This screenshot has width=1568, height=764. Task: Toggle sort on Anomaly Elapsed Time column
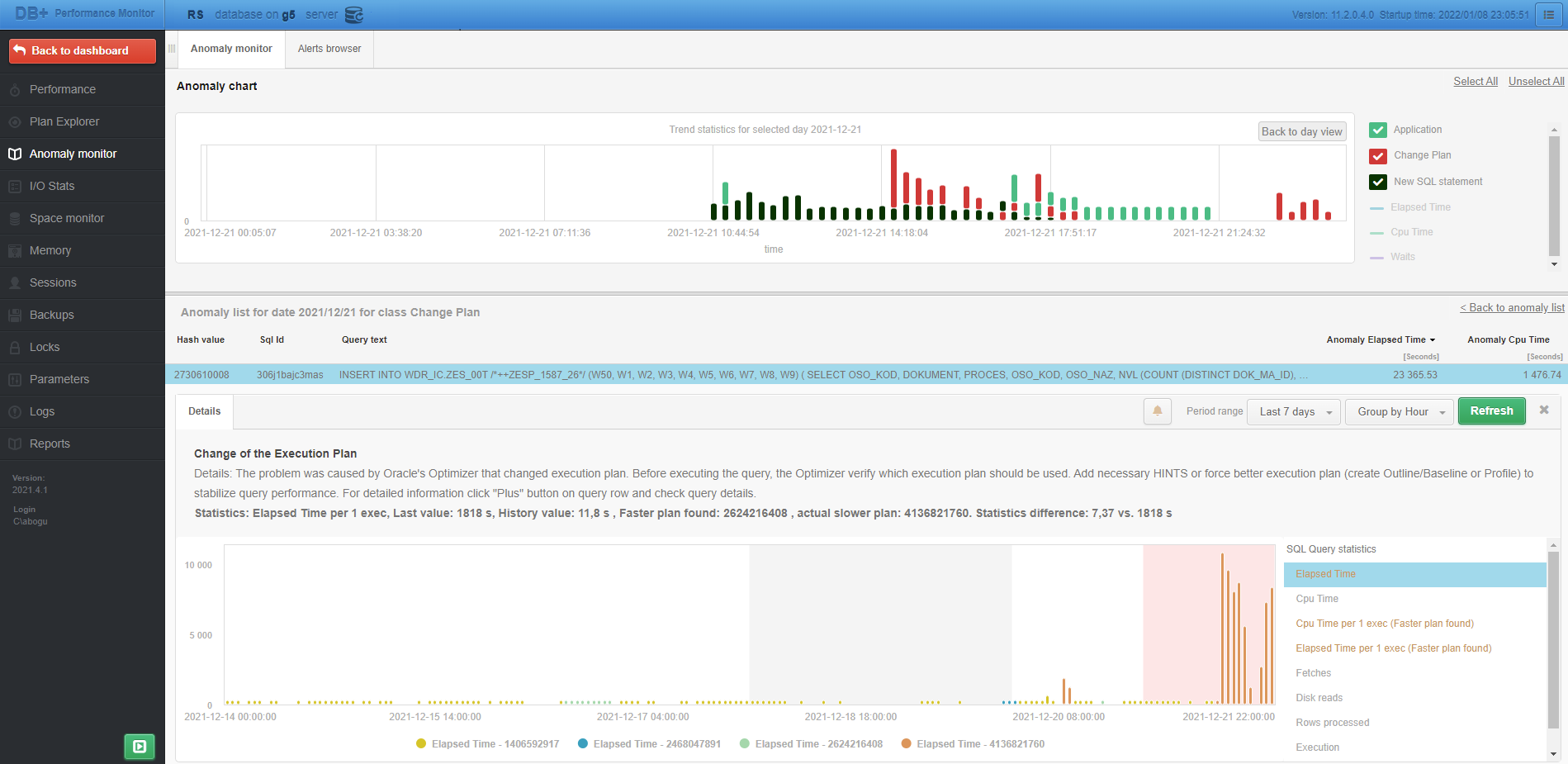click(1381, 339)
